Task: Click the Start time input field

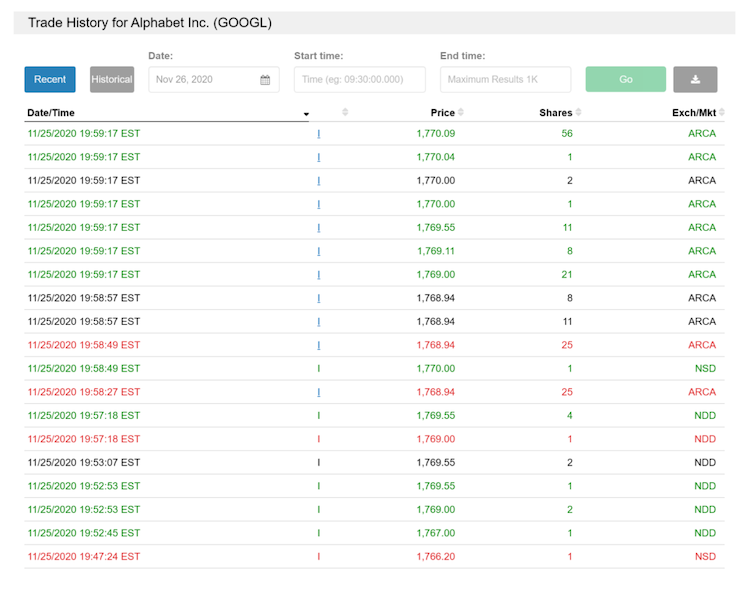Action: coord(359,80)
